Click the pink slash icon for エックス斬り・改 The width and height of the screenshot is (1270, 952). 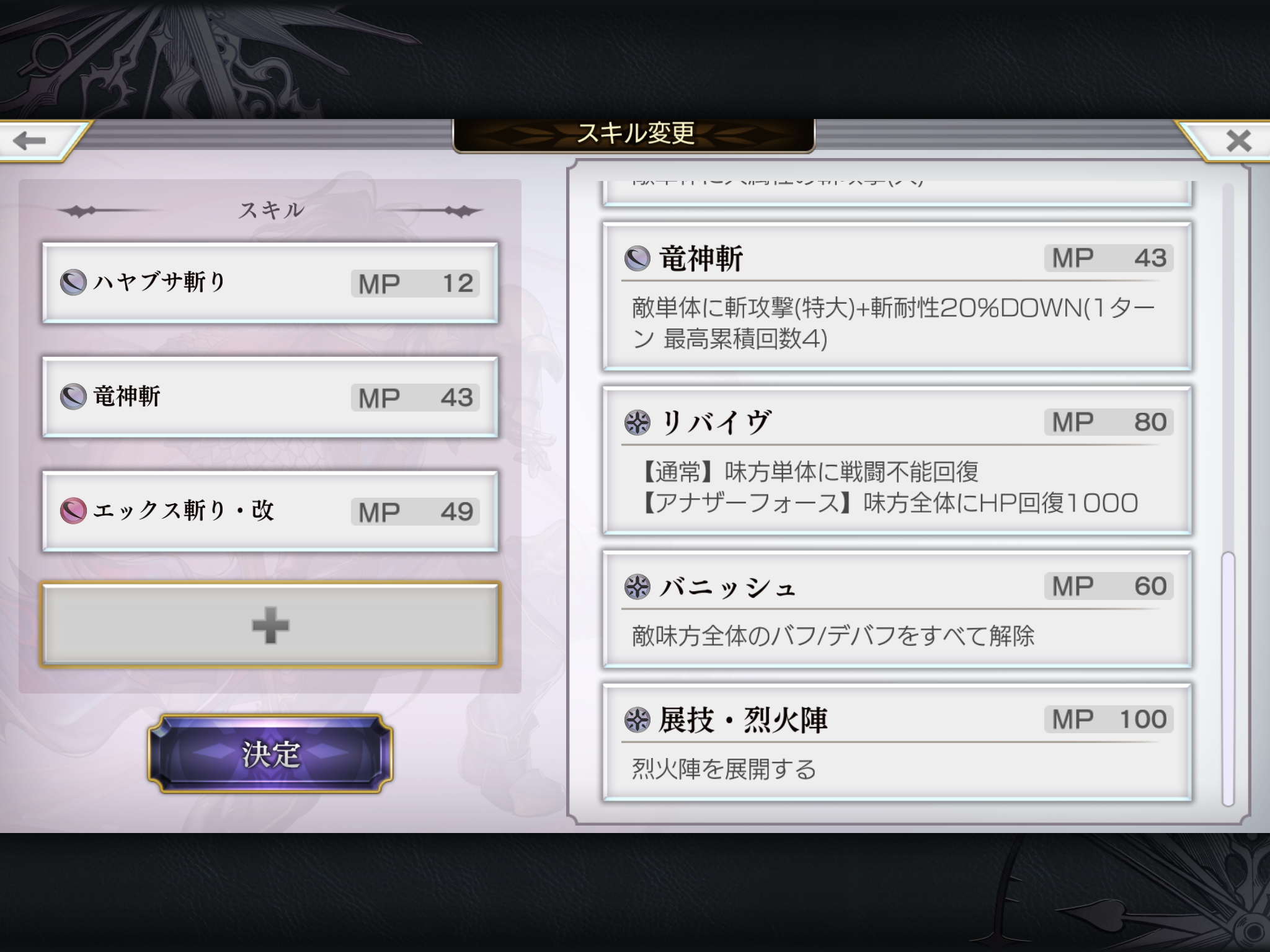click(x=73, y=511)
